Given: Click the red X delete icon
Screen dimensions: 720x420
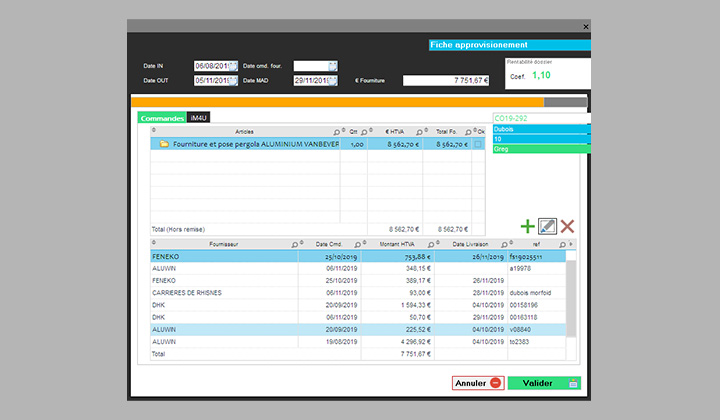Looking at the screenshot, I should [567, 227].
